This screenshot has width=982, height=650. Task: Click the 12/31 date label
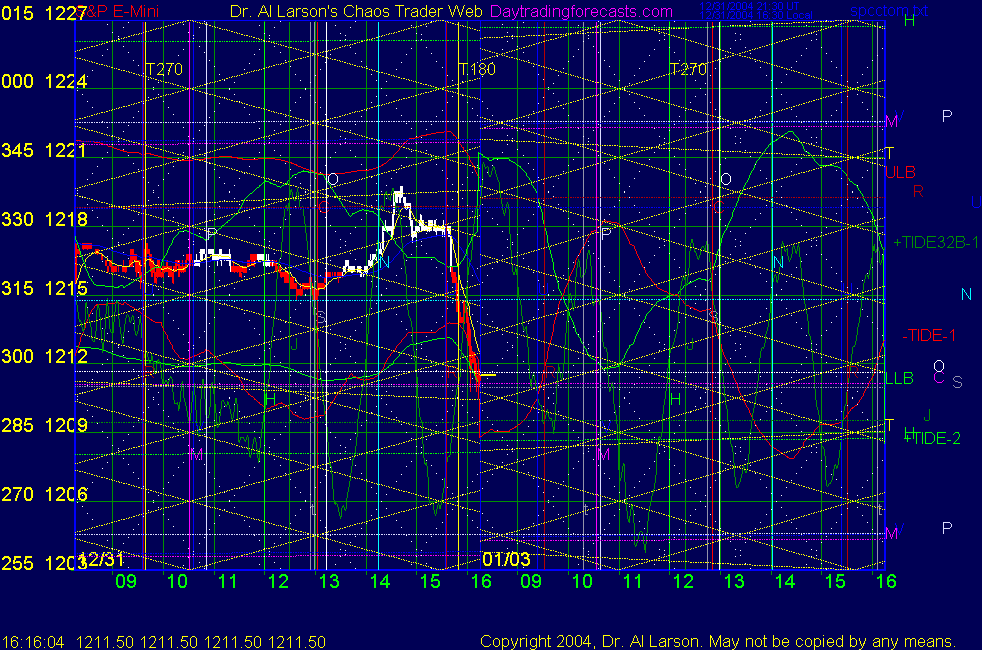click(102, 559)
